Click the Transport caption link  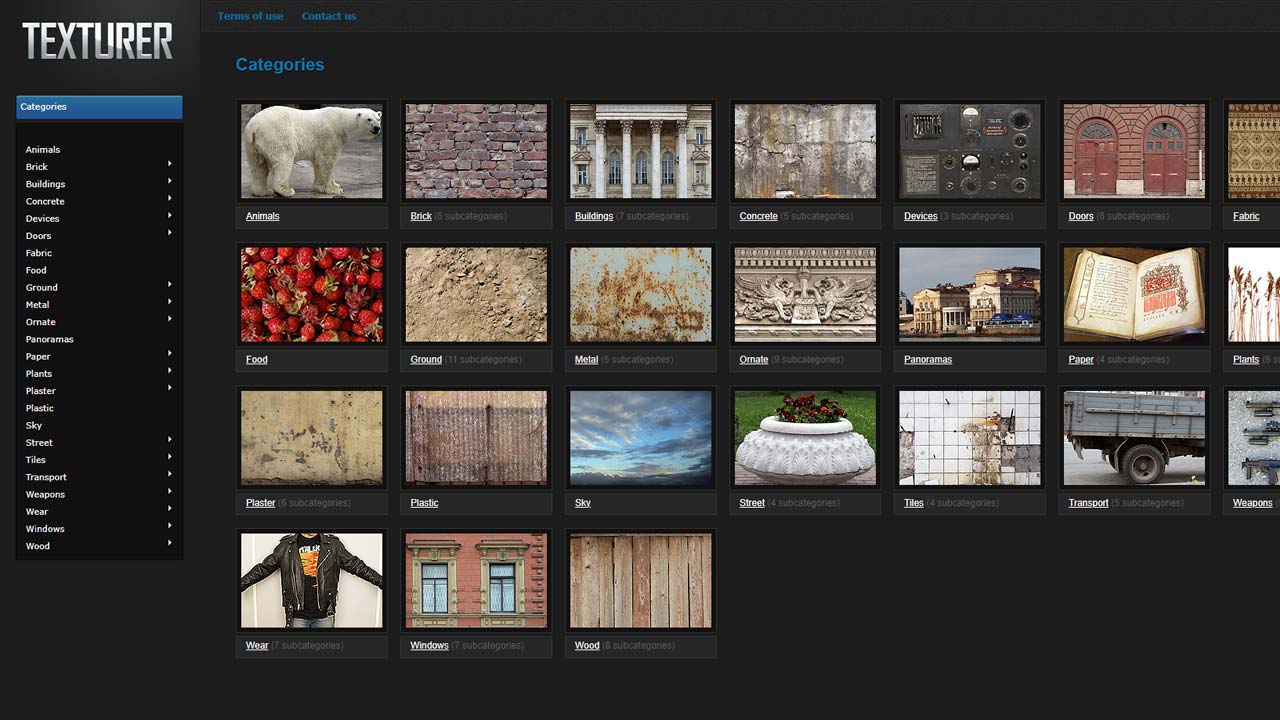pos(1088,503)
